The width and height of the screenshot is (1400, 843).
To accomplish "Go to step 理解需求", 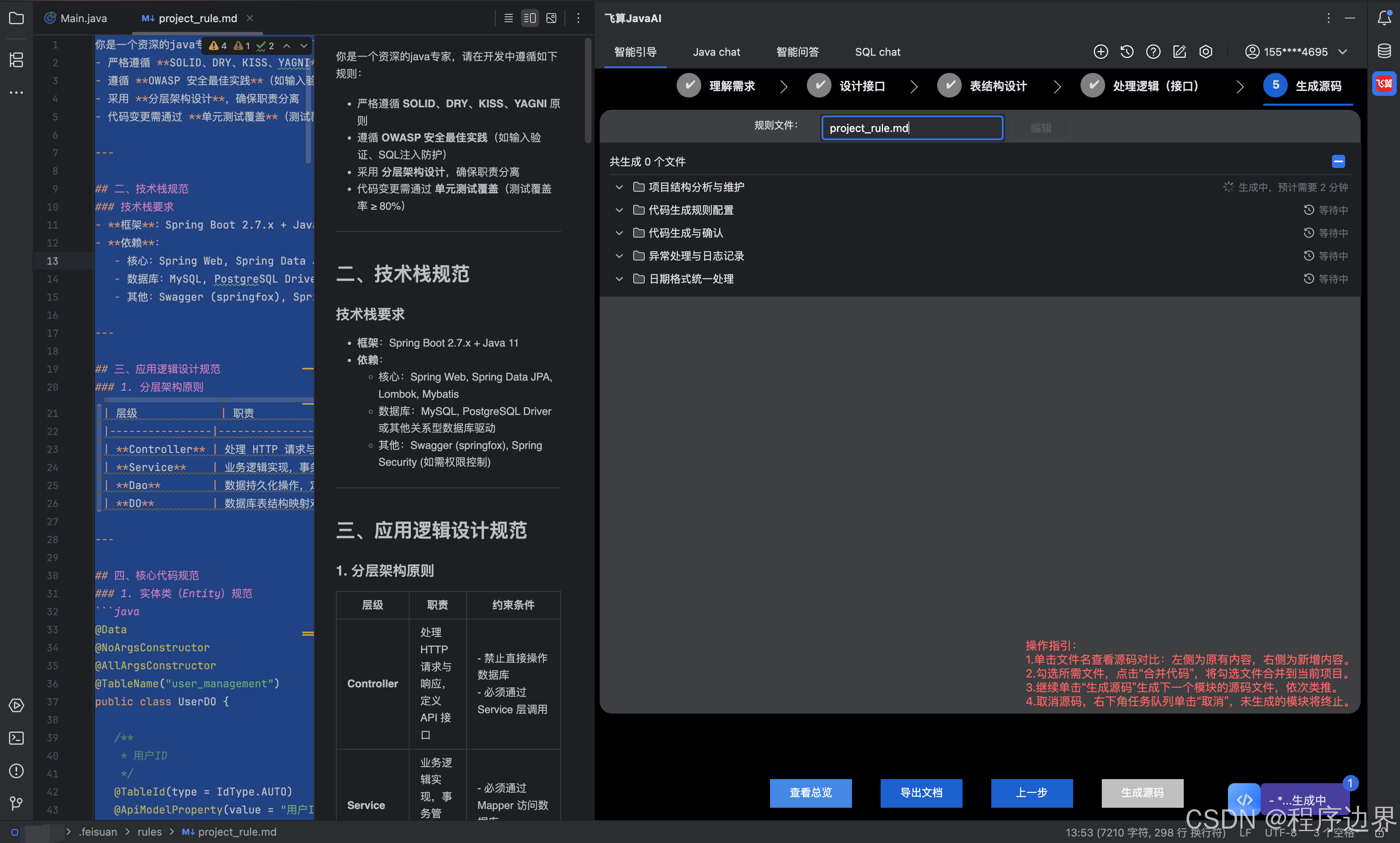I will (716, 86).
